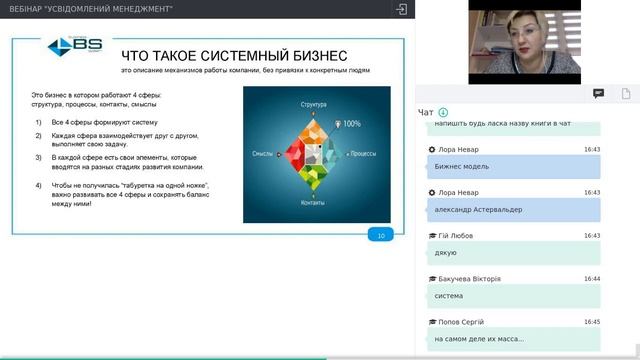Click the presenter webcam video

click(524, 42)
